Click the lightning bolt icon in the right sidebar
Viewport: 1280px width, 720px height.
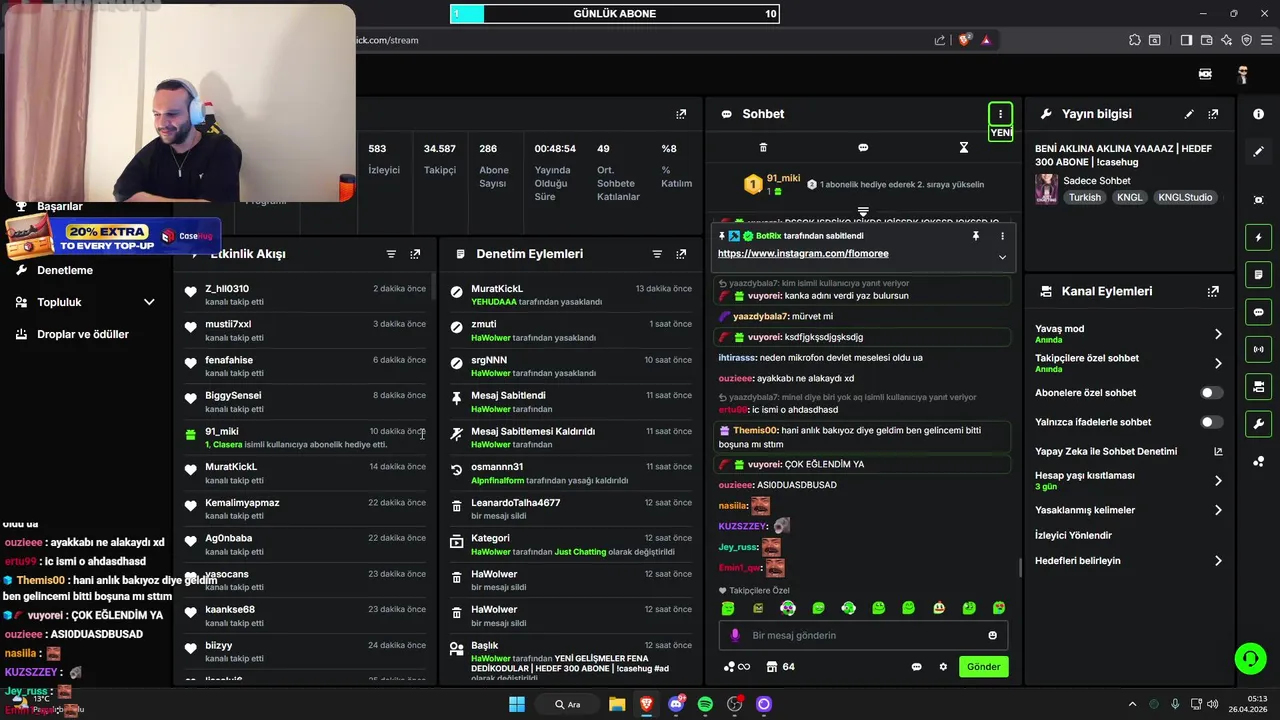(1258, 238)
